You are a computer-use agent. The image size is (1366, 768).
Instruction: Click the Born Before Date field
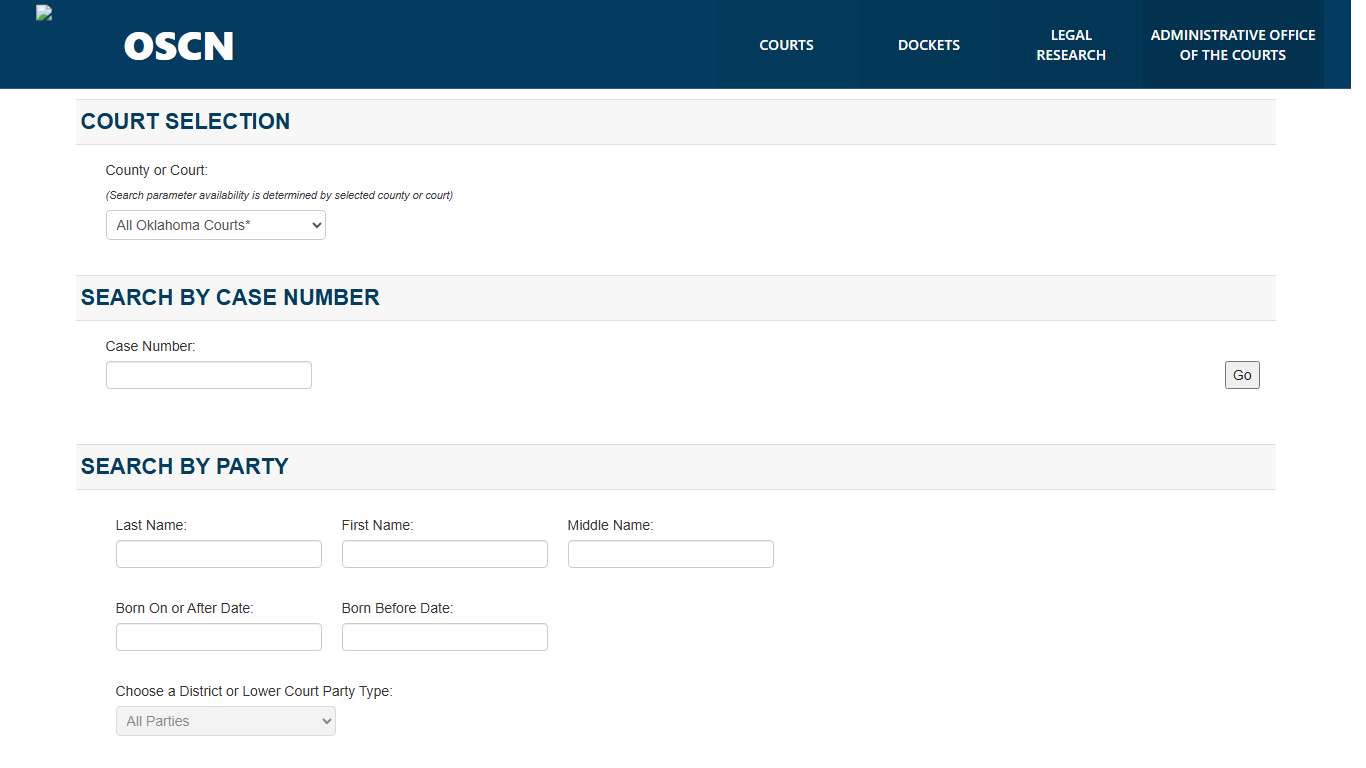(444, 636)
